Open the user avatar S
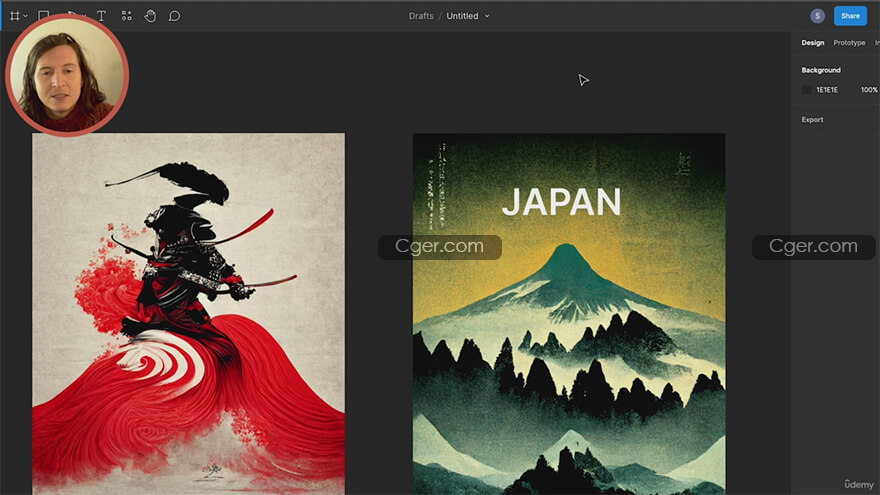880x495 pixels. 817,16
